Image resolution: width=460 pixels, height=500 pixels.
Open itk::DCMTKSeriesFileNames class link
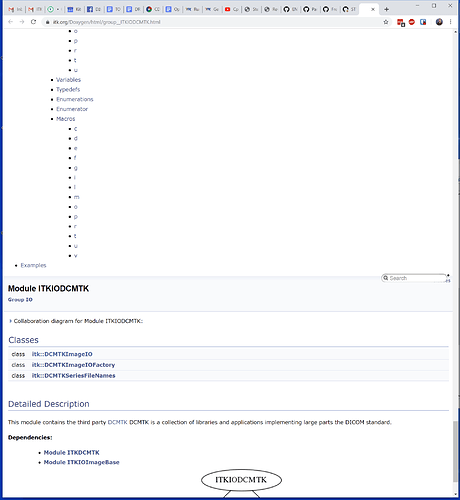tap(73, 375)
